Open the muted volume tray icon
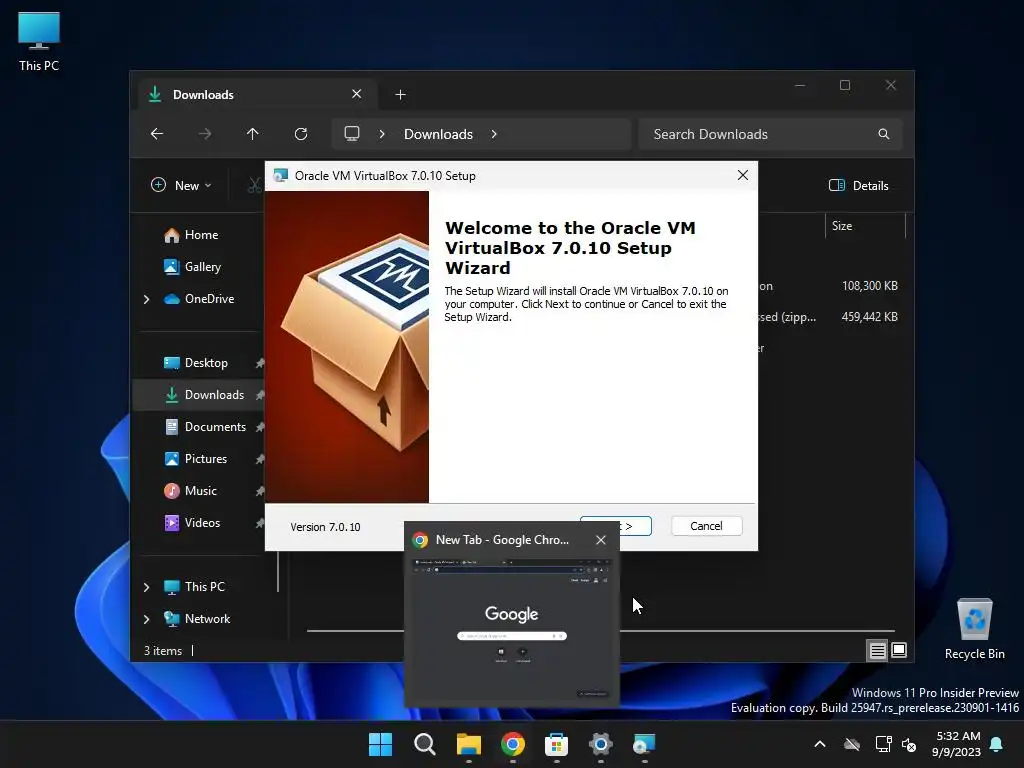 [x=908, y=744]
